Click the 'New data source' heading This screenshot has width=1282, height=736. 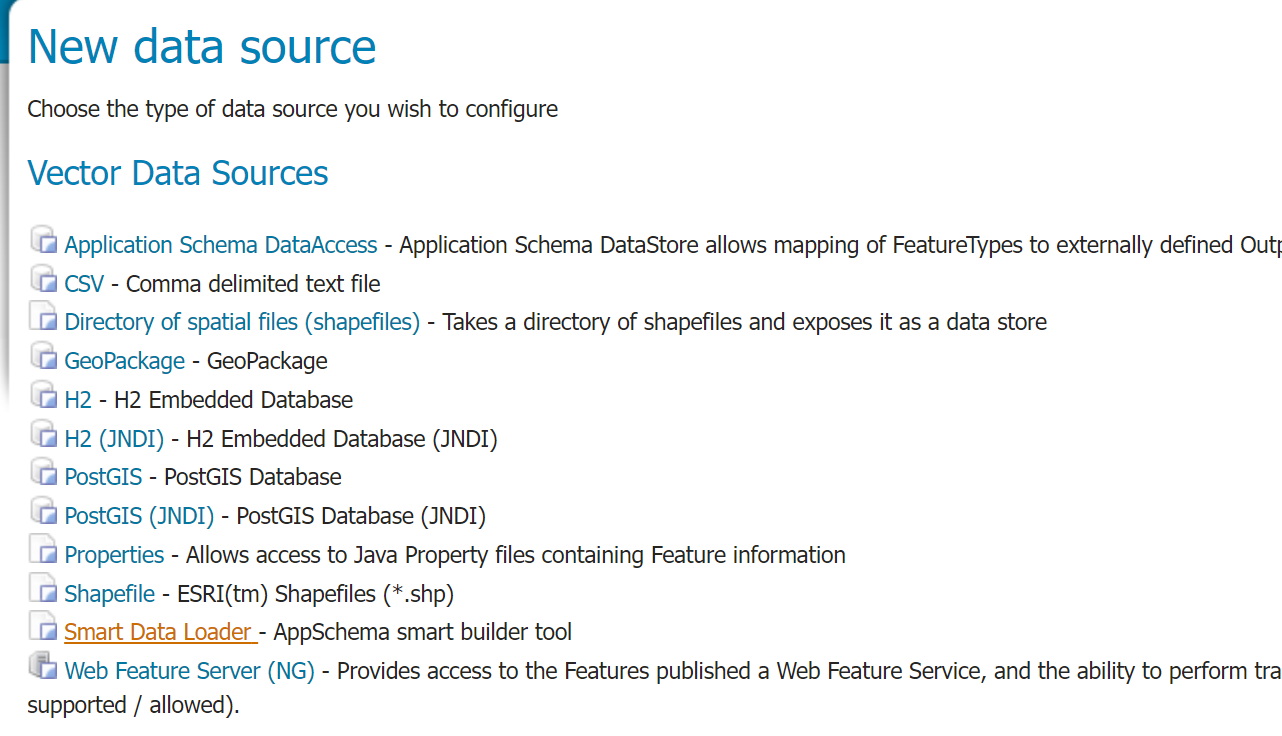[x=203, y=47]
